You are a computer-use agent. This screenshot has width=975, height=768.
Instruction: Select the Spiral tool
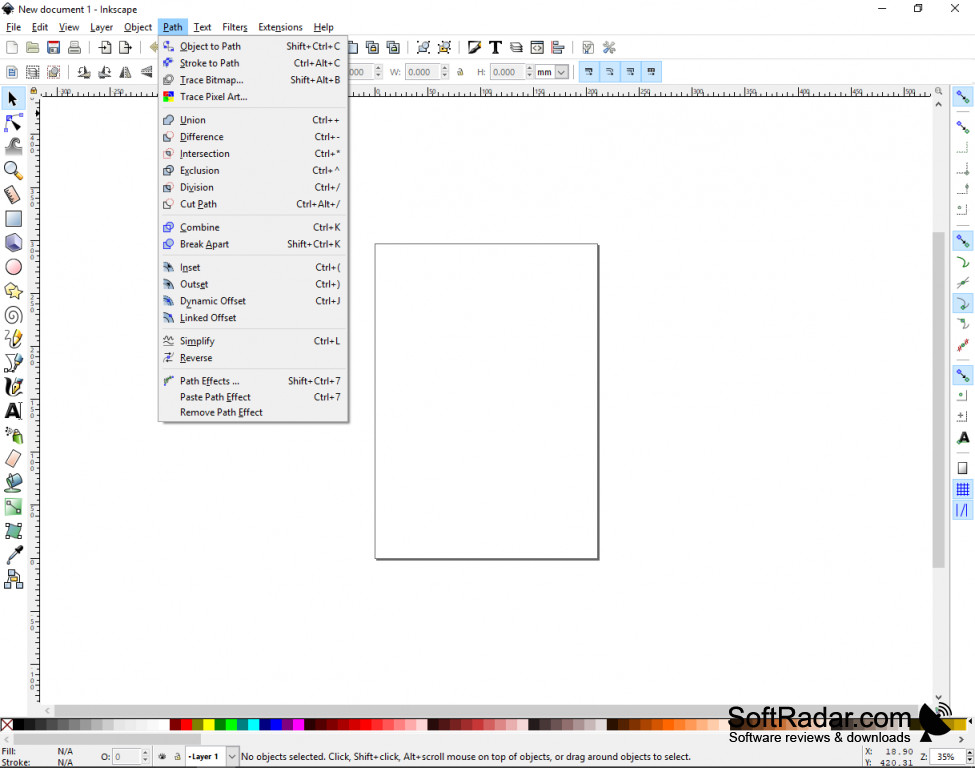tap(13, 315)
